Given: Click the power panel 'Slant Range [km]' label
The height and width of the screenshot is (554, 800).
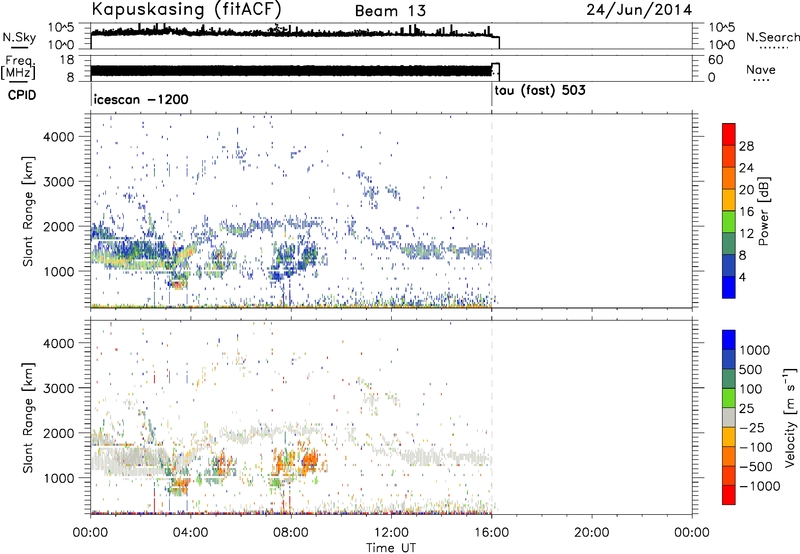Looking at the screenshot, I should pos(28,211).
